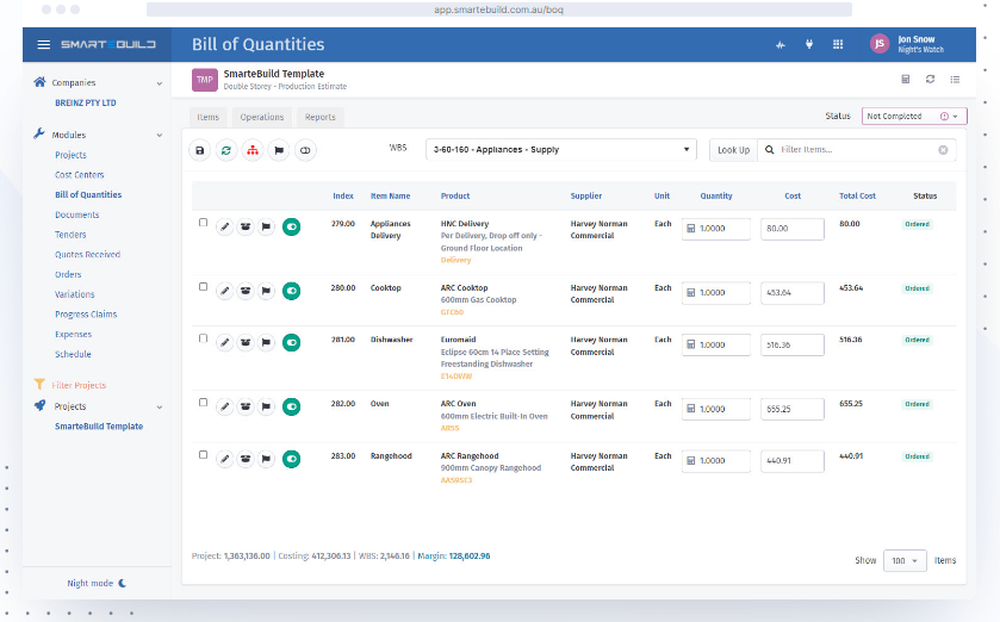Check the Rangehood row checkbox
The width and height of the screenshot is (1000, 622).
point(203,455)
